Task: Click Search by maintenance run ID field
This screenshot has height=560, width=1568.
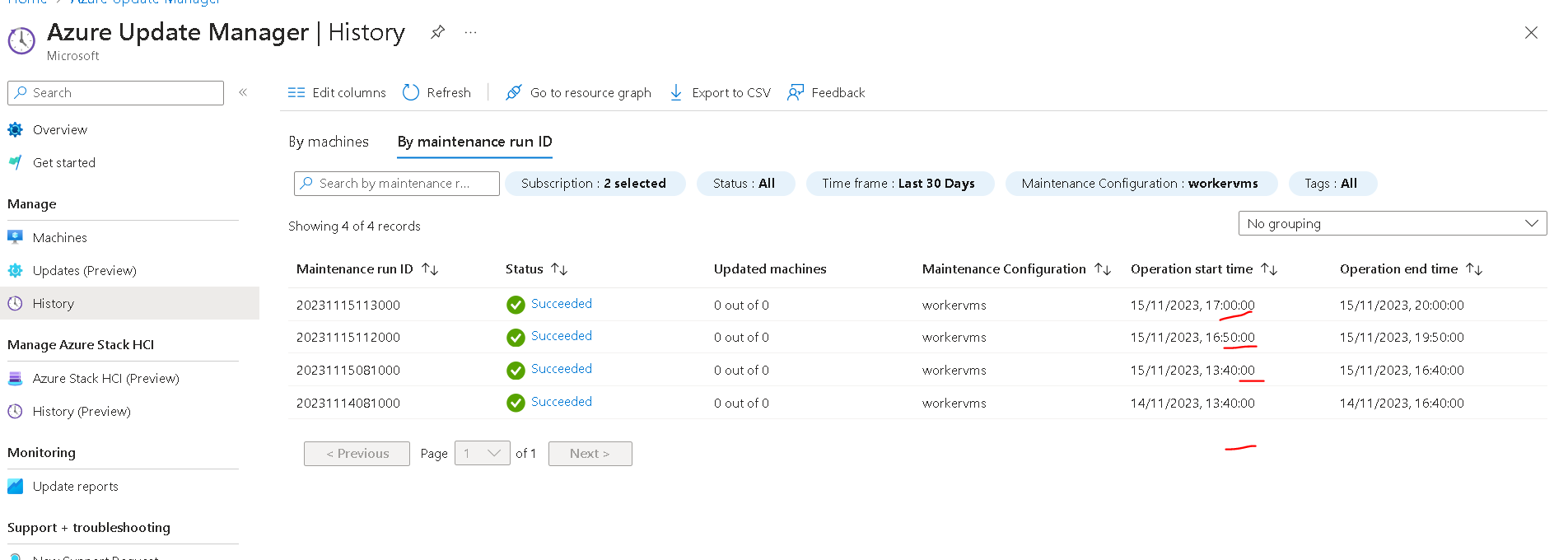Action: tap(397, 184)
